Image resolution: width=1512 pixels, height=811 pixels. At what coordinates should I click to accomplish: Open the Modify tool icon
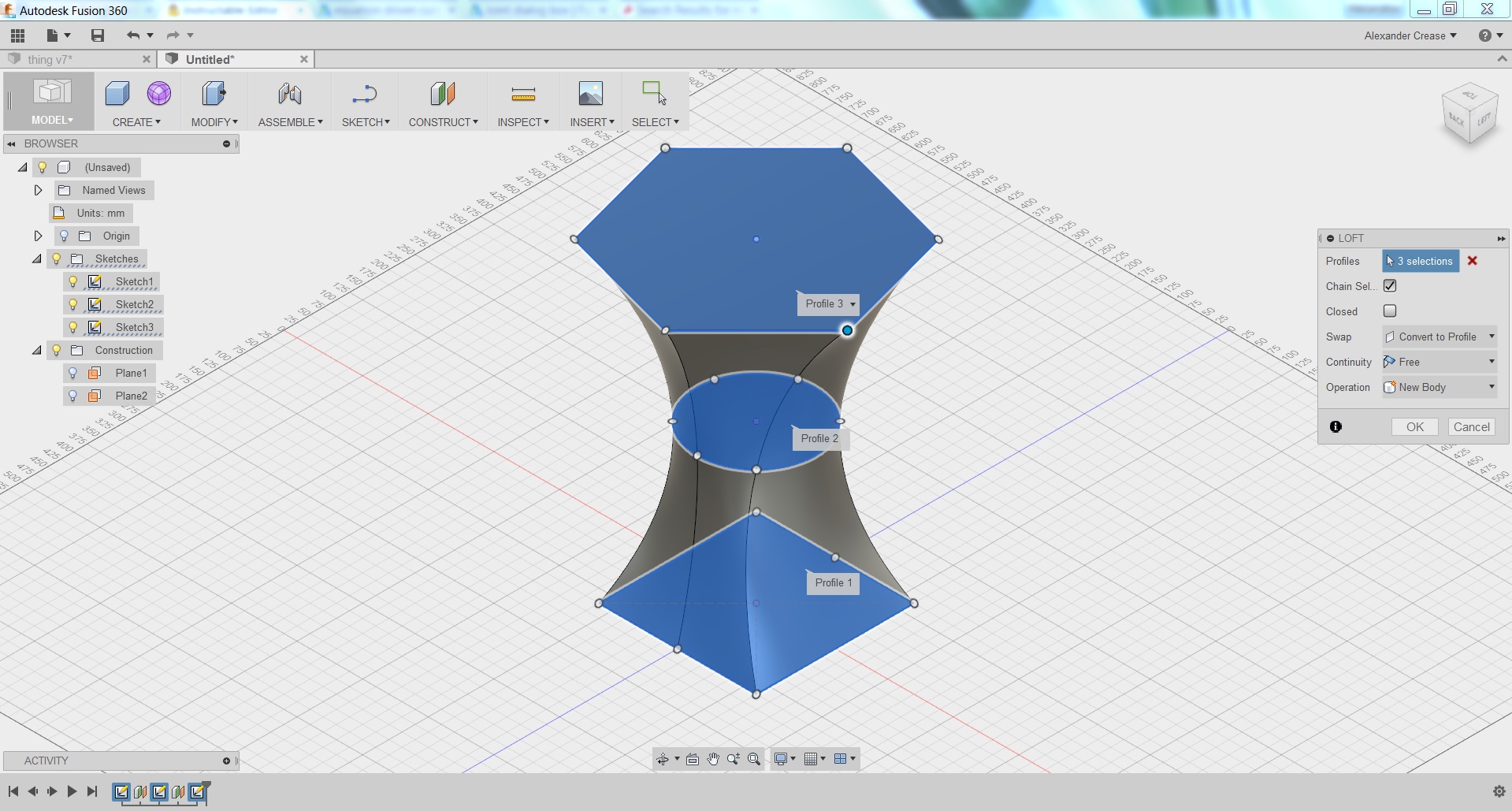(213, 92)
